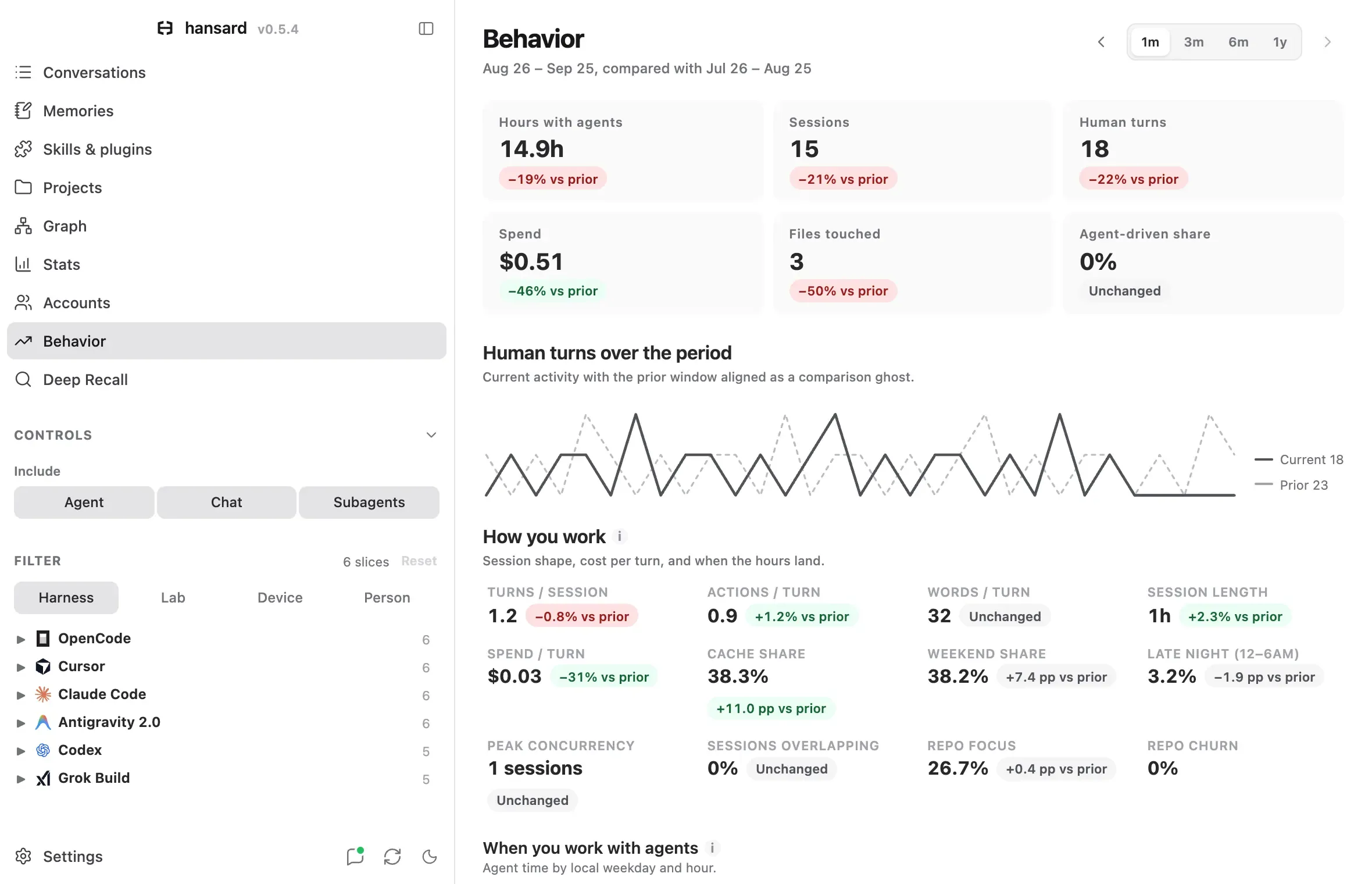Go to next period arrow
This screenshot has height=884, width=1372.
(x=1327, y=42)
